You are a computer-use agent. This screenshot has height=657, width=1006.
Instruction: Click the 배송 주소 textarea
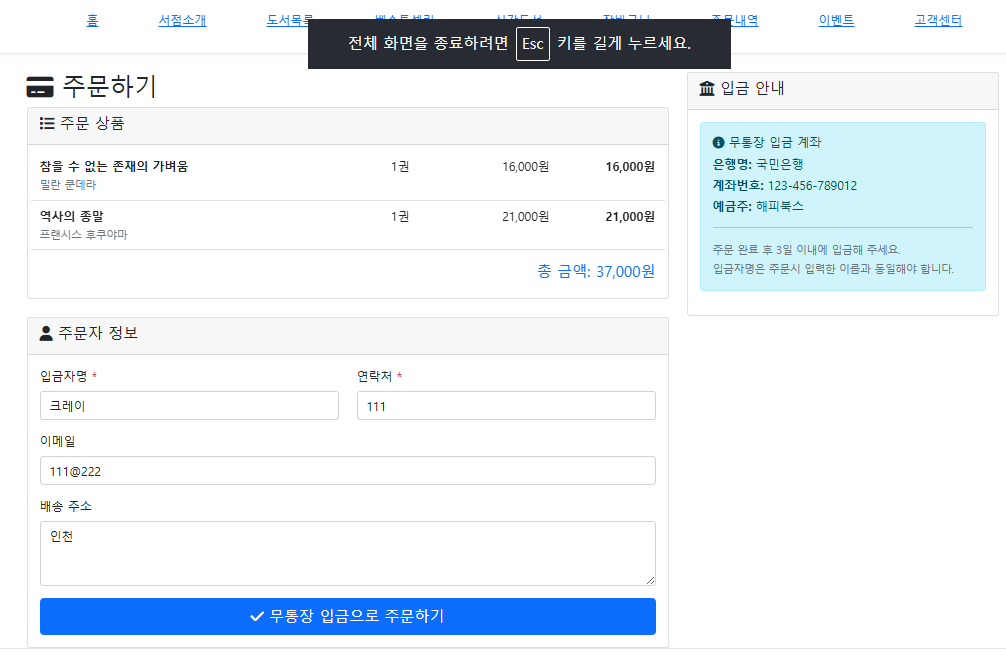click(348, 553)
